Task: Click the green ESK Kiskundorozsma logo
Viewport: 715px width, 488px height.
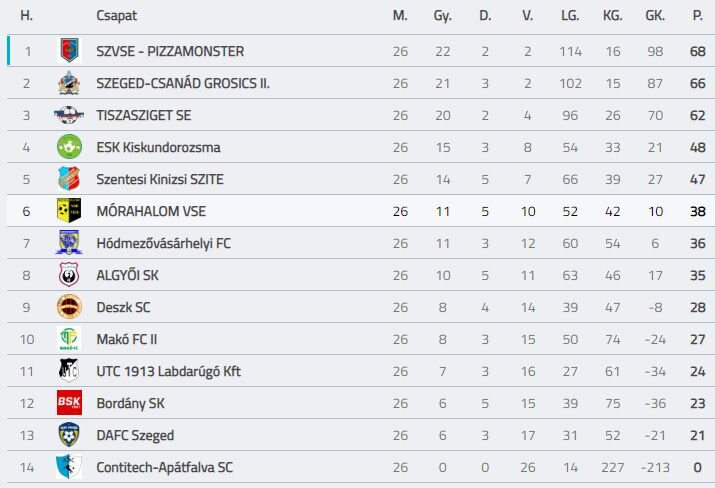Action: coord(69,147)
